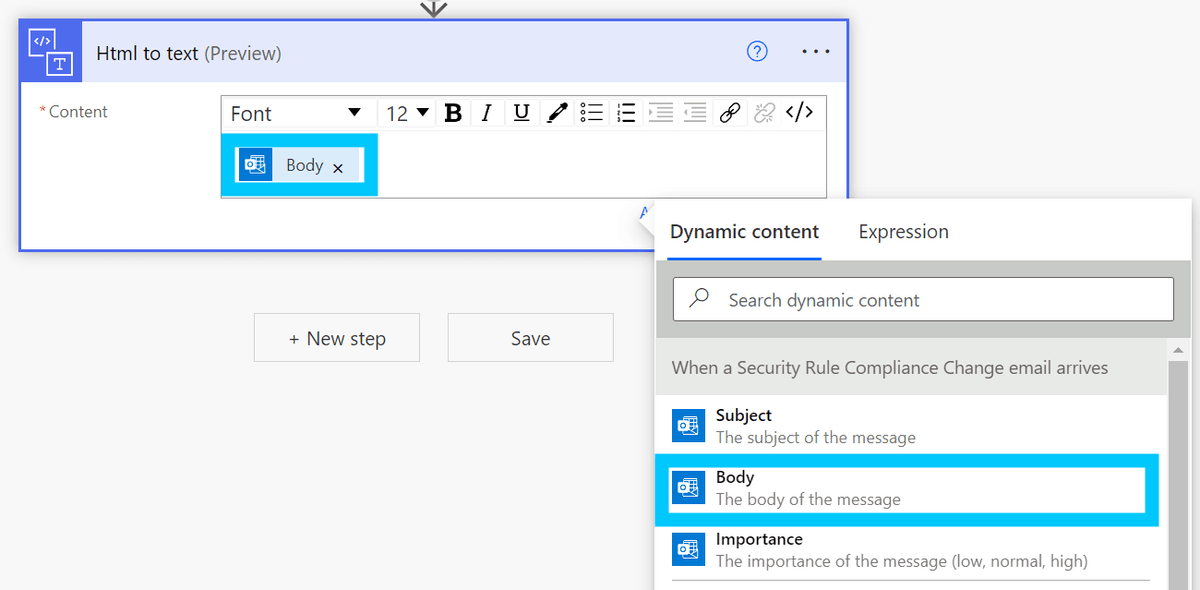This screenshot has width=1200, height=590.
Task: Switch to the Dynamic content tab
Action: [x=744, y=231]
